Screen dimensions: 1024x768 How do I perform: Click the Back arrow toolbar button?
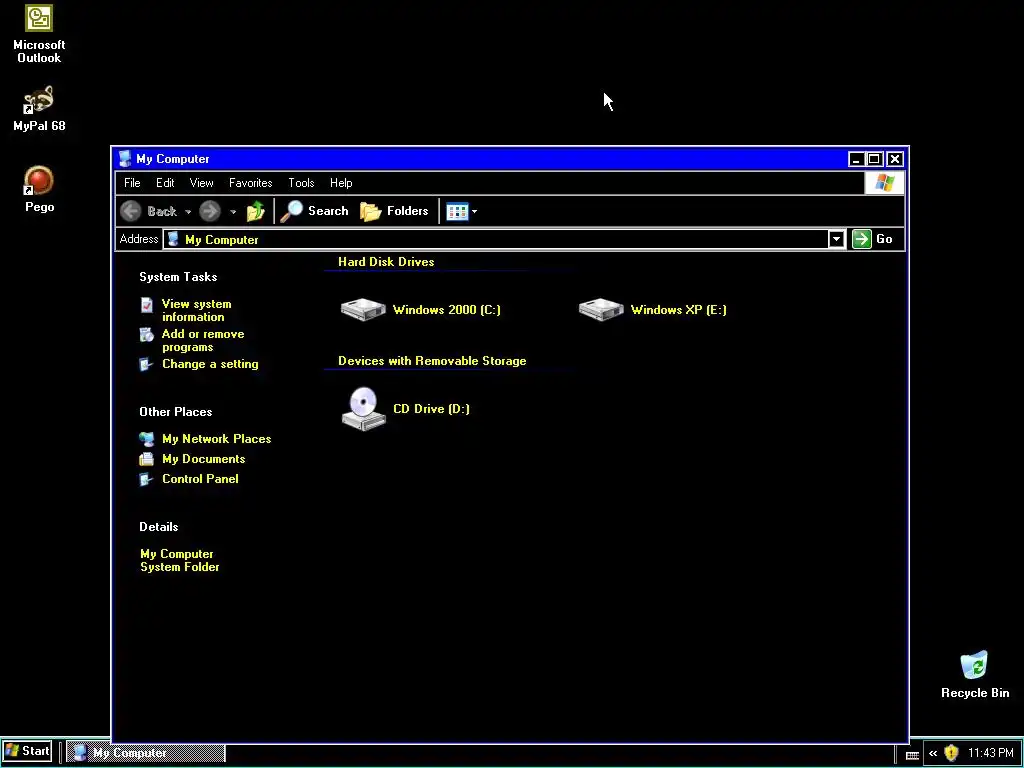click(x=131, y=211)
